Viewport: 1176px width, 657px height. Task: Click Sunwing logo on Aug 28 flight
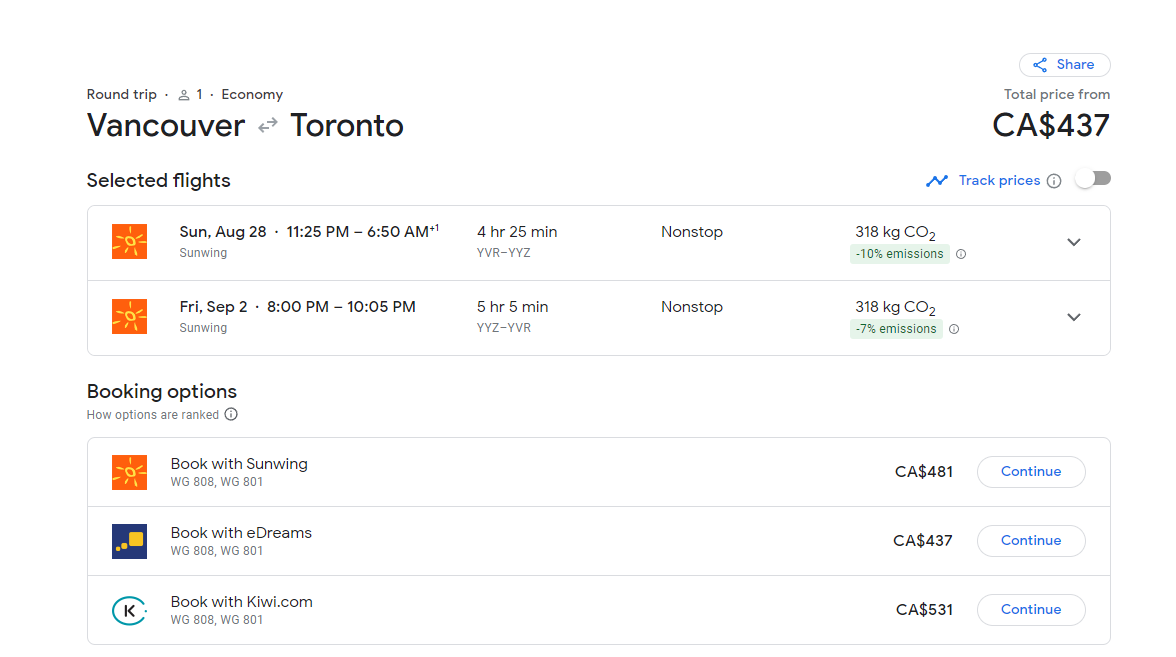(130, 242)
